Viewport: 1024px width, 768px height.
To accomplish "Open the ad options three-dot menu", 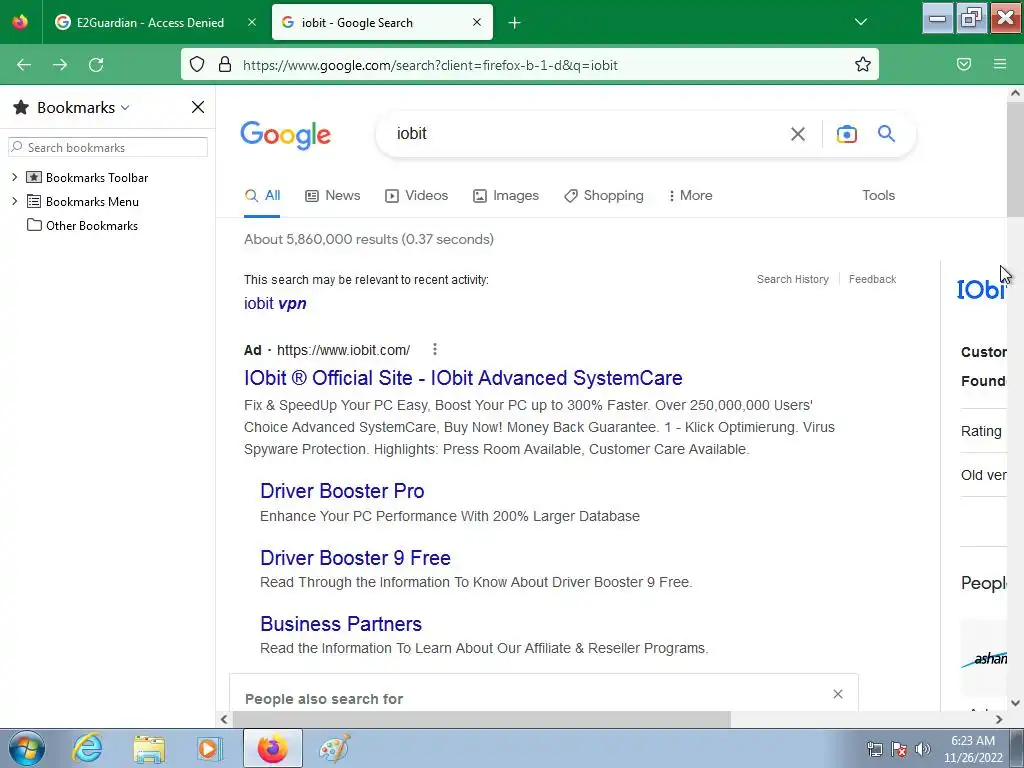I will point(434,349).
